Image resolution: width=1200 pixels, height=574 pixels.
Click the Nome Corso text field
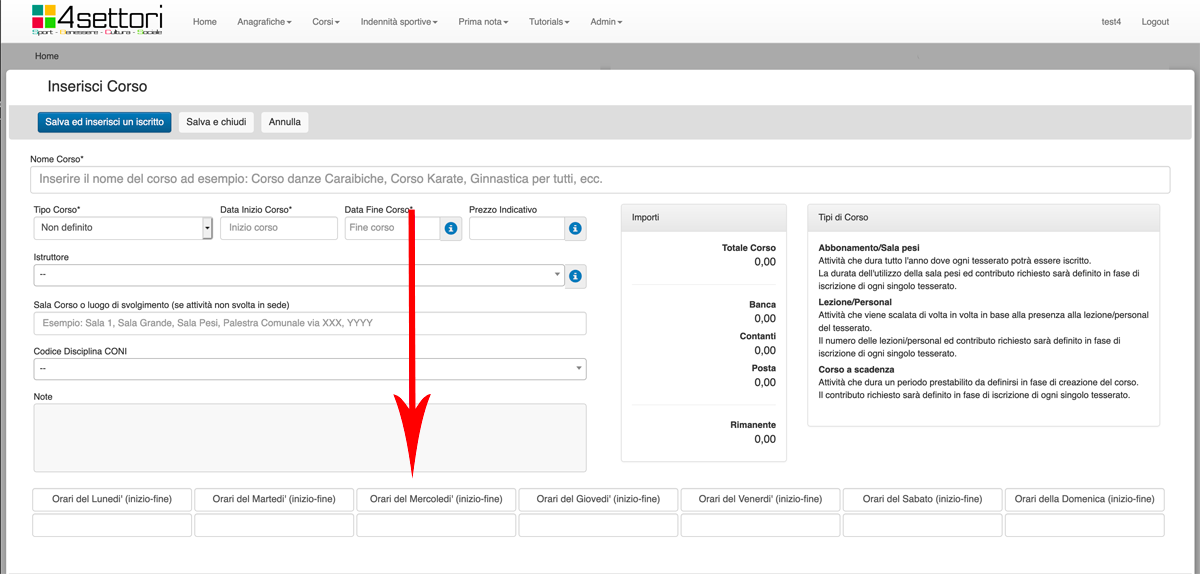(x=600, y=180)
